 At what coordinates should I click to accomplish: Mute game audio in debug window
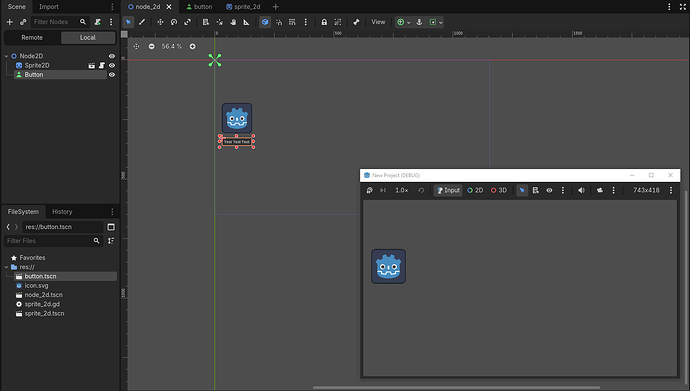[x=581, y=190]
